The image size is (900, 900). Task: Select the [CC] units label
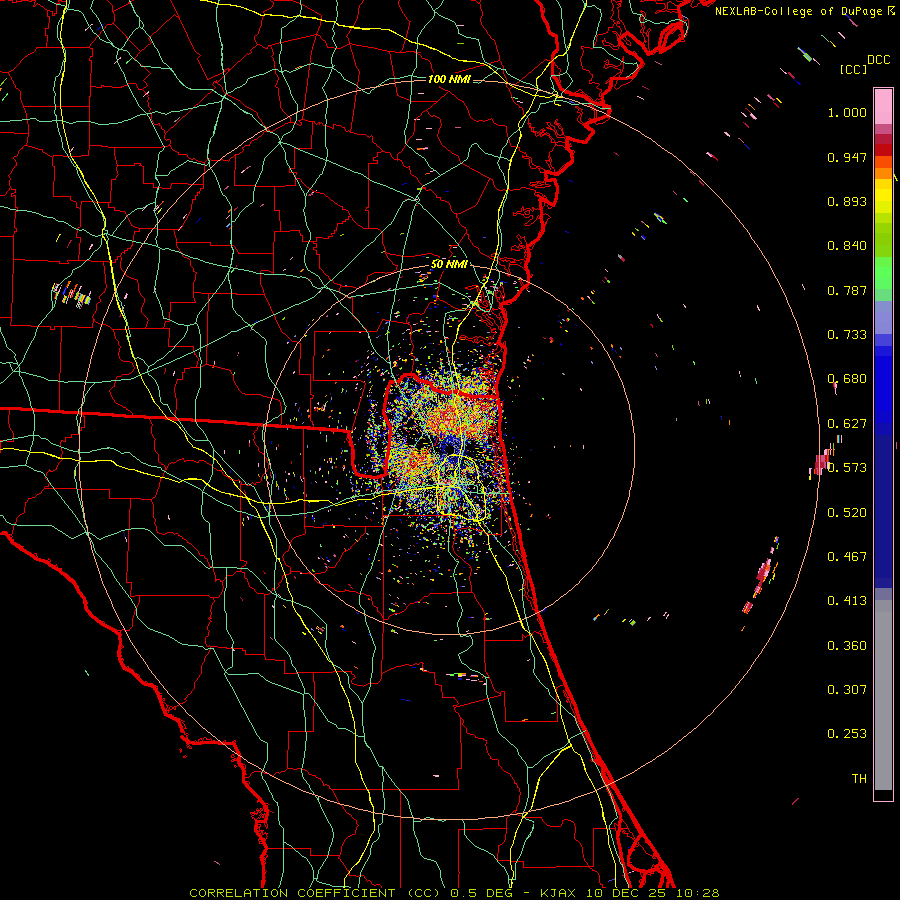[x=853, y=69]
